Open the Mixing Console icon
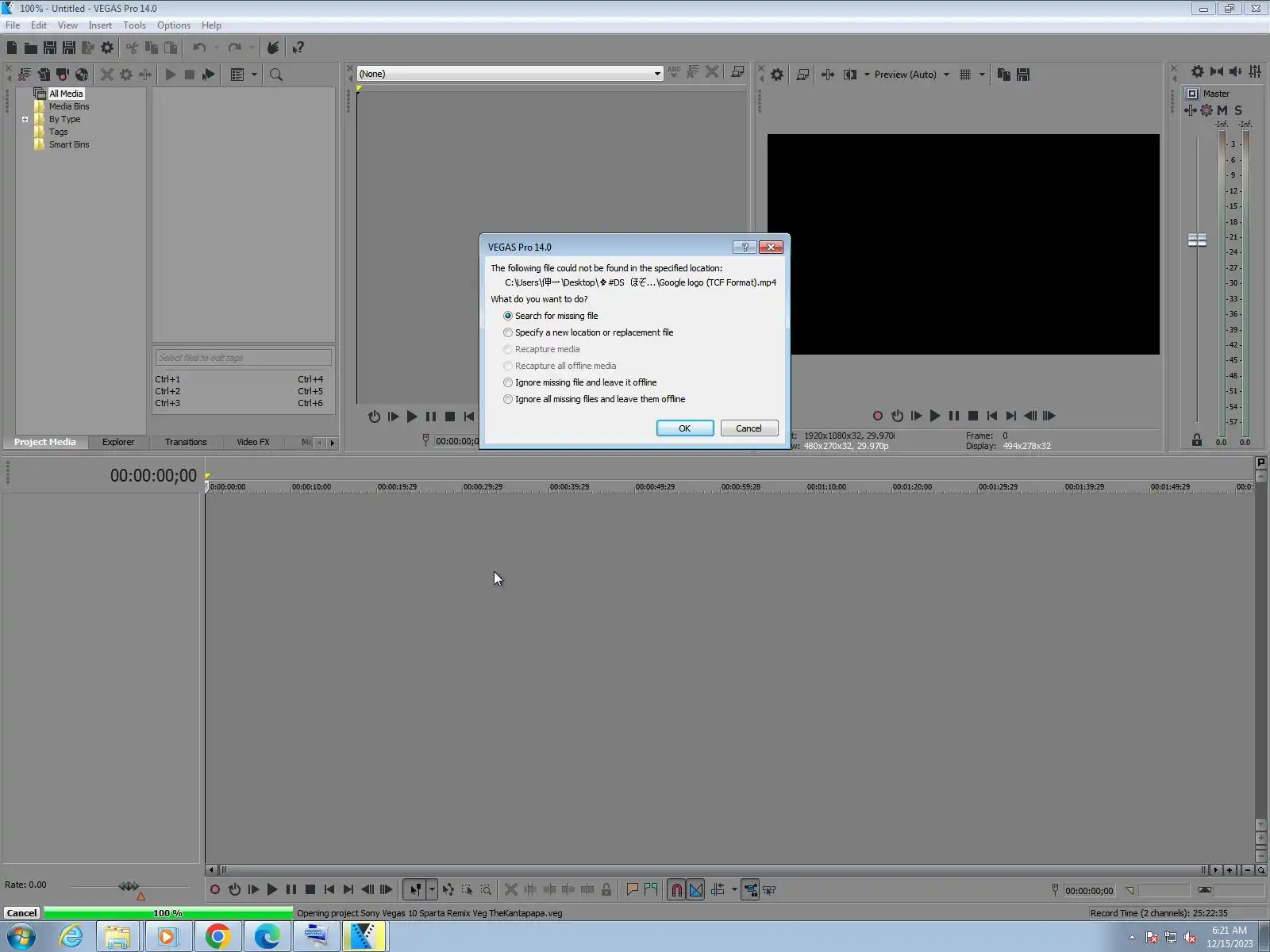1270x952 pixels. 1255,71
